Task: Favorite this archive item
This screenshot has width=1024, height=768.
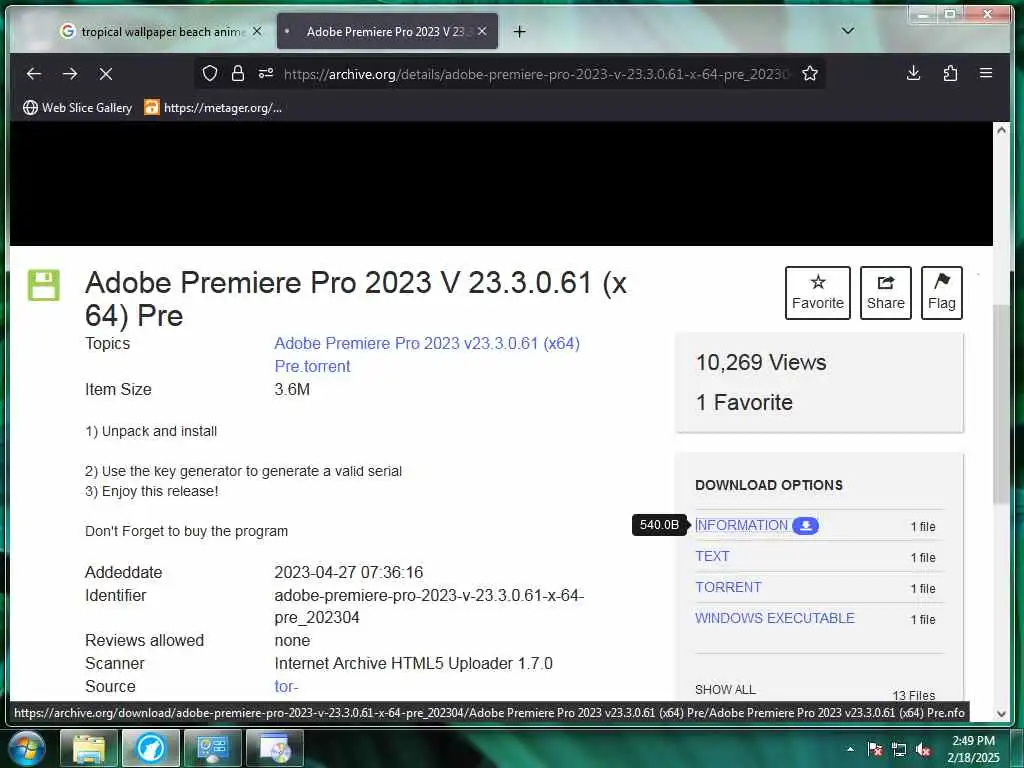Action: tap(818, 293)
